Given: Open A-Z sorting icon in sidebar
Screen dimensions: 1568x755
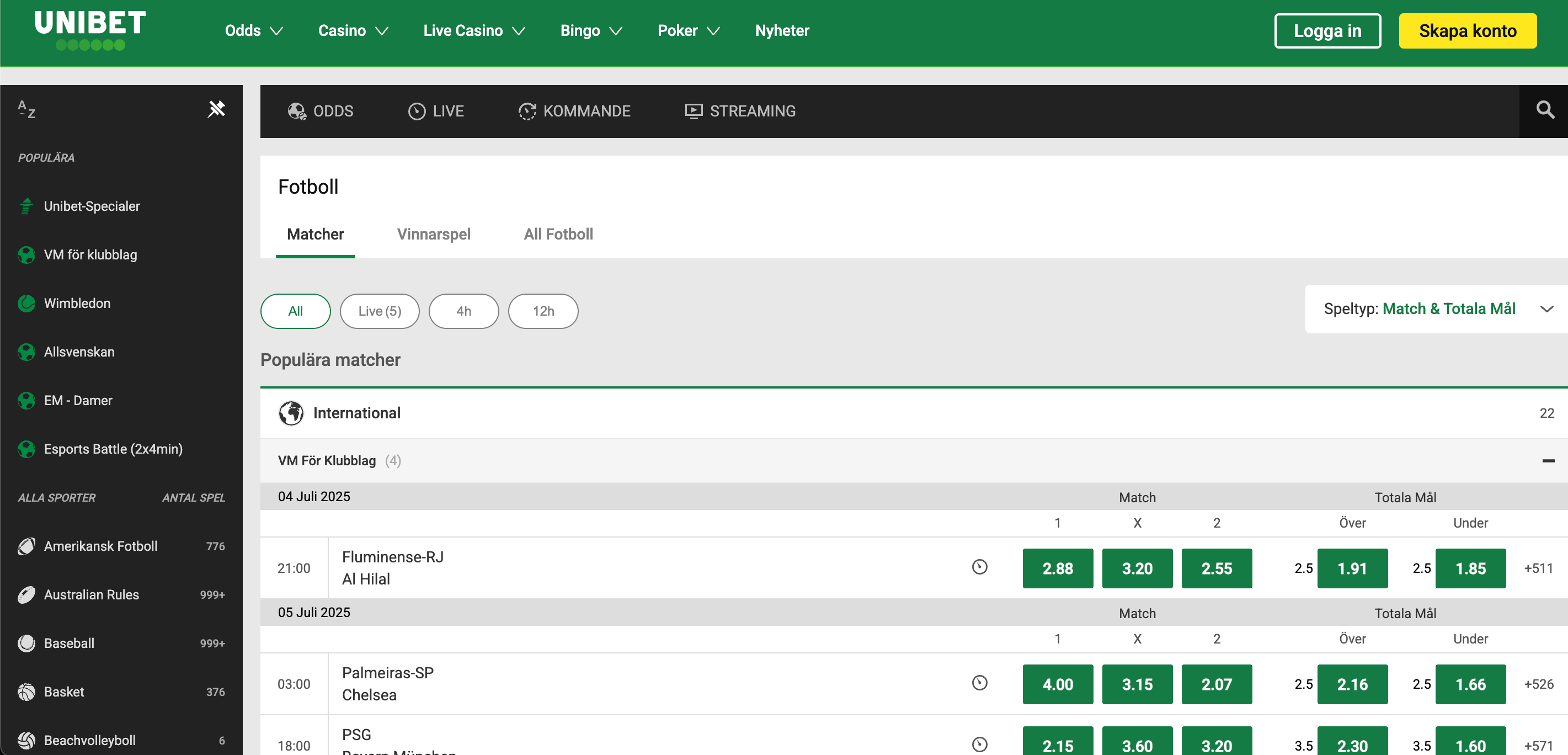Looking at the screenshot, I should pyautogui.click(x=27, y=110).
